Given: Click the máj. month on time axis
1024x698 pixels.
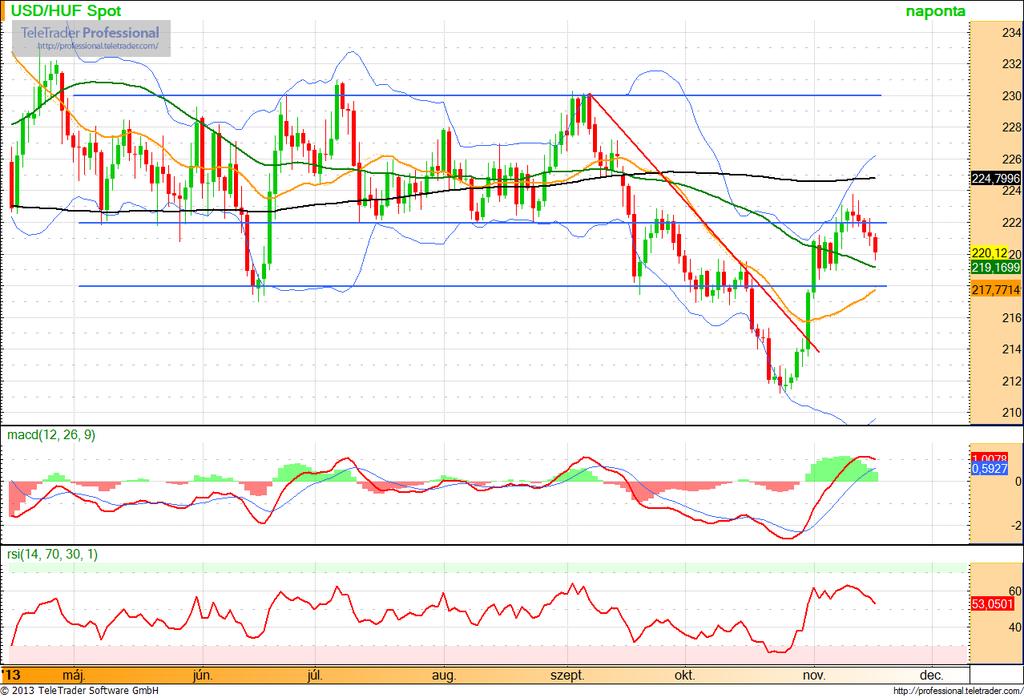Looking at the screenshot, I should (74, 675).
